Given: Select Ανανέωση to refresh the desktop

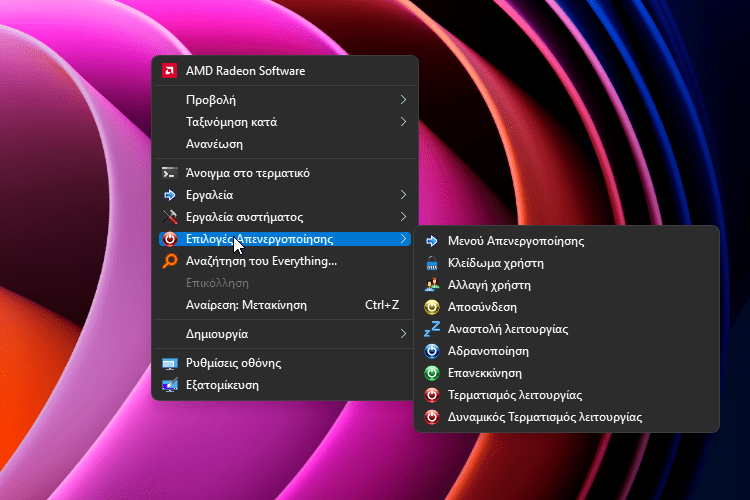Looking at the screenshot, I should click(285, 144).
